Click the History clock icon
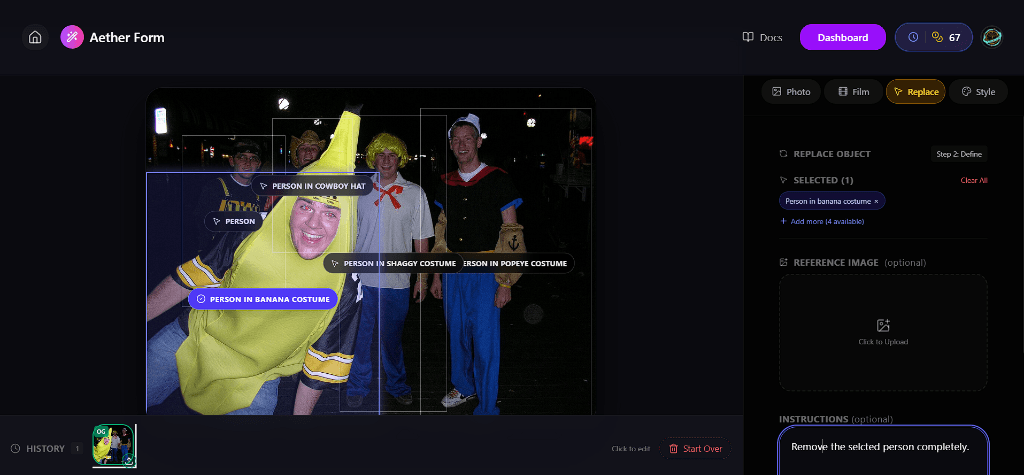The height and width of the screenshot is (475, 1024). pyautogui.click(x=15, y=449)
